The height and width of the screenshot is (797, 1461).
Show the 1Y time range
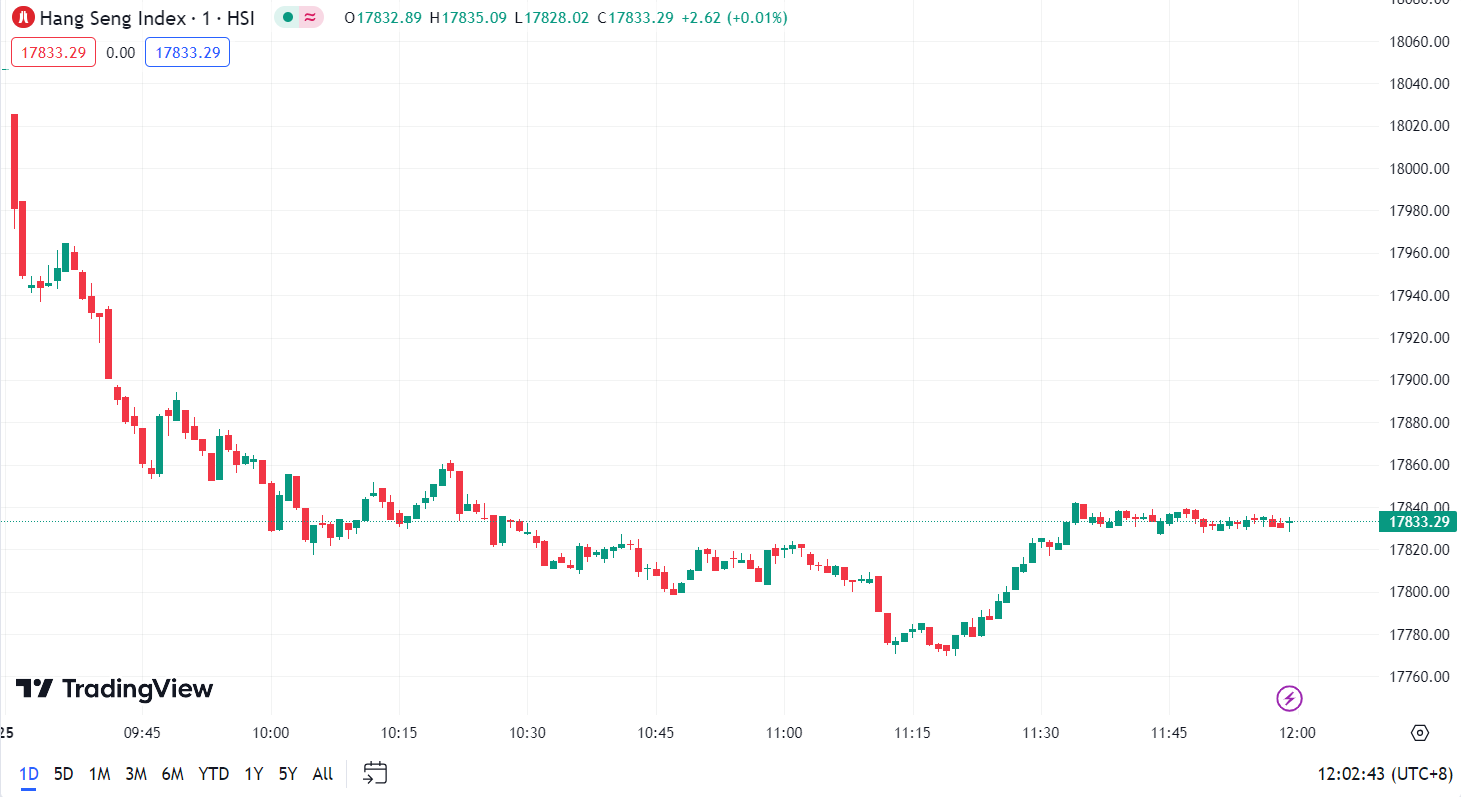tap(254, 773)
